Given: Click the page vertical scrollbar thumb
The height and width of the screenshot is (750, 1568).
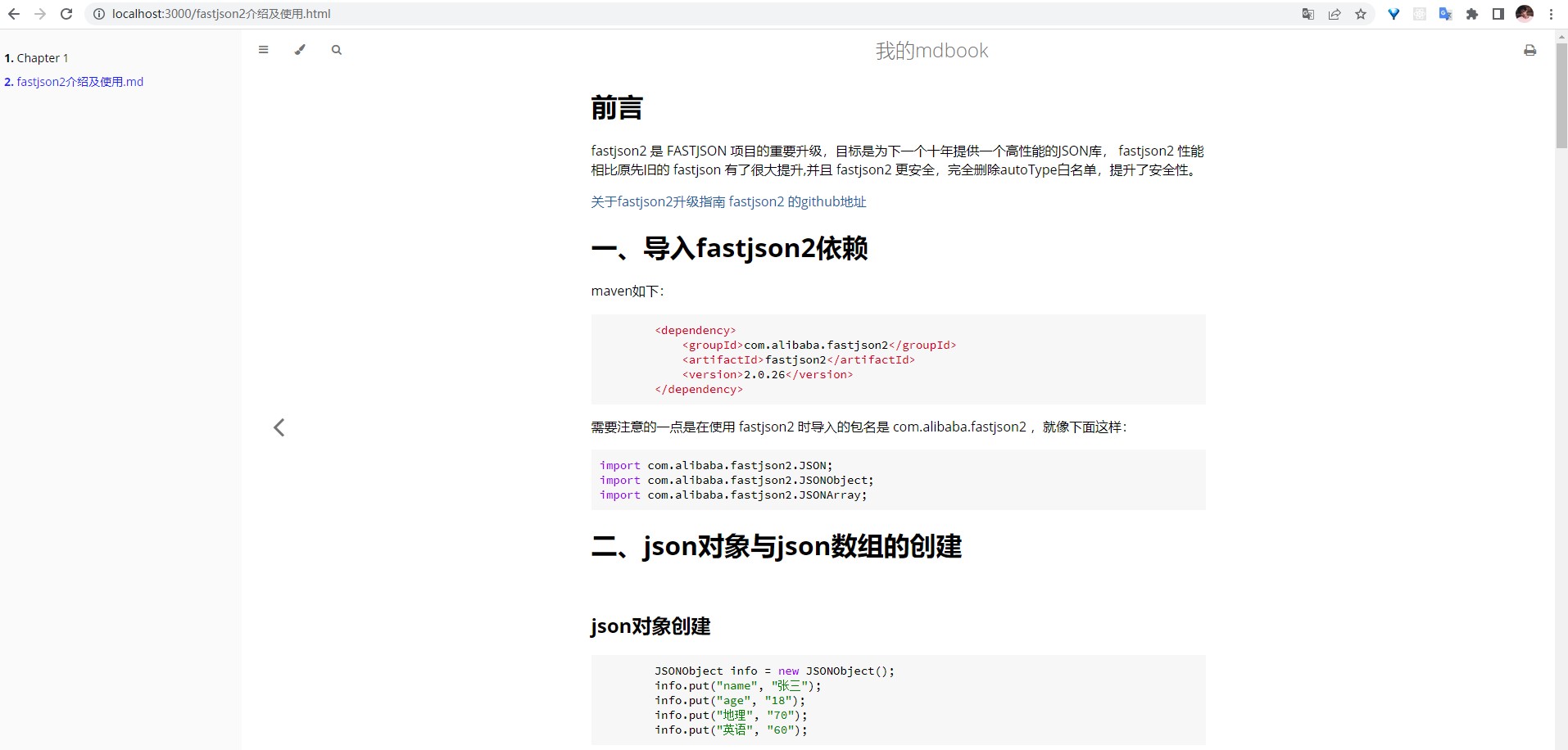Looking at the screenshot, I should [x=1561, y=96].
